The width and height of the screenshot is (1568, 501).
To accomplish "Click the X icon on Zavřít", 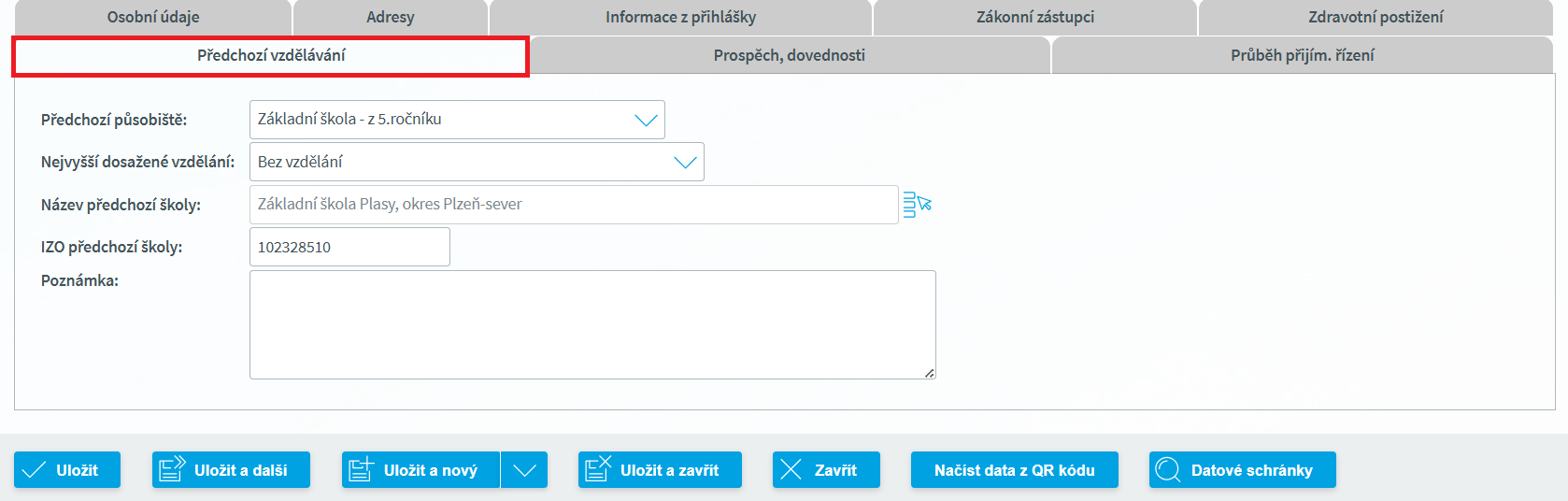I will click(x=791, y=470).
